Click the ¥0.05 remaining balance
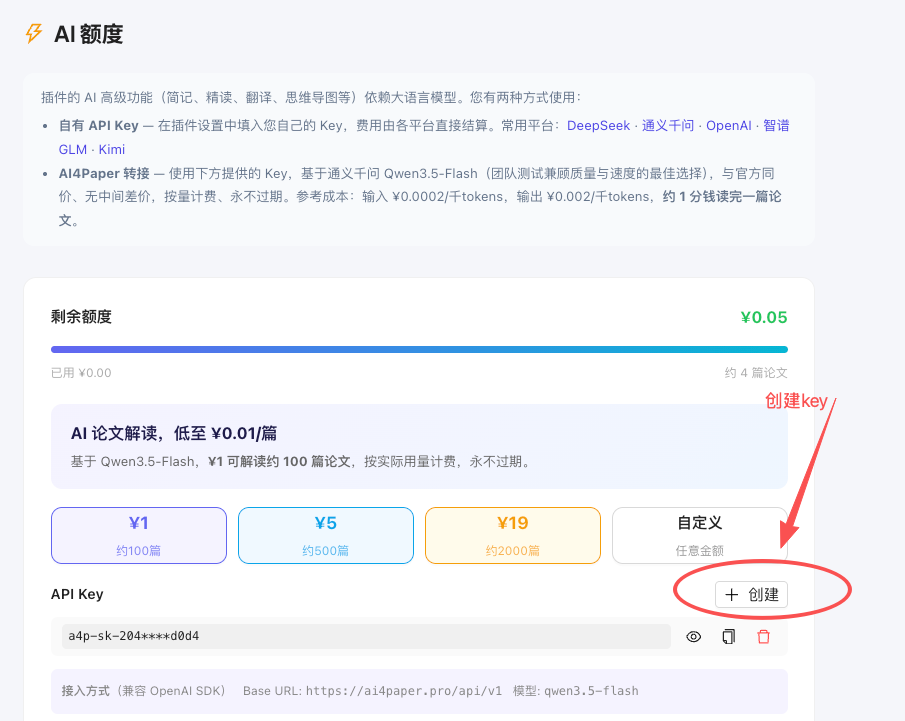The width and height of the screenshot is (905, 721). pyautogui.click(x=764, y=317)
